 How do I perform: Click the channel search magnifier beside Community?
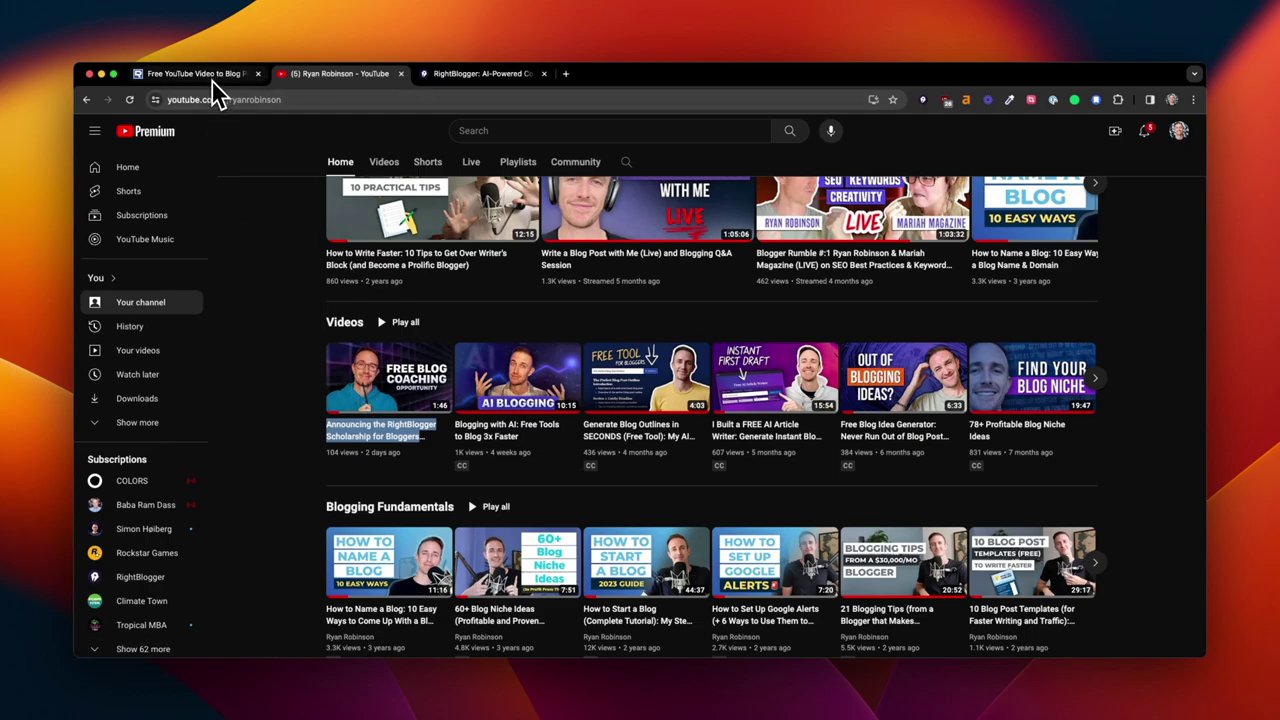point(626,161)
